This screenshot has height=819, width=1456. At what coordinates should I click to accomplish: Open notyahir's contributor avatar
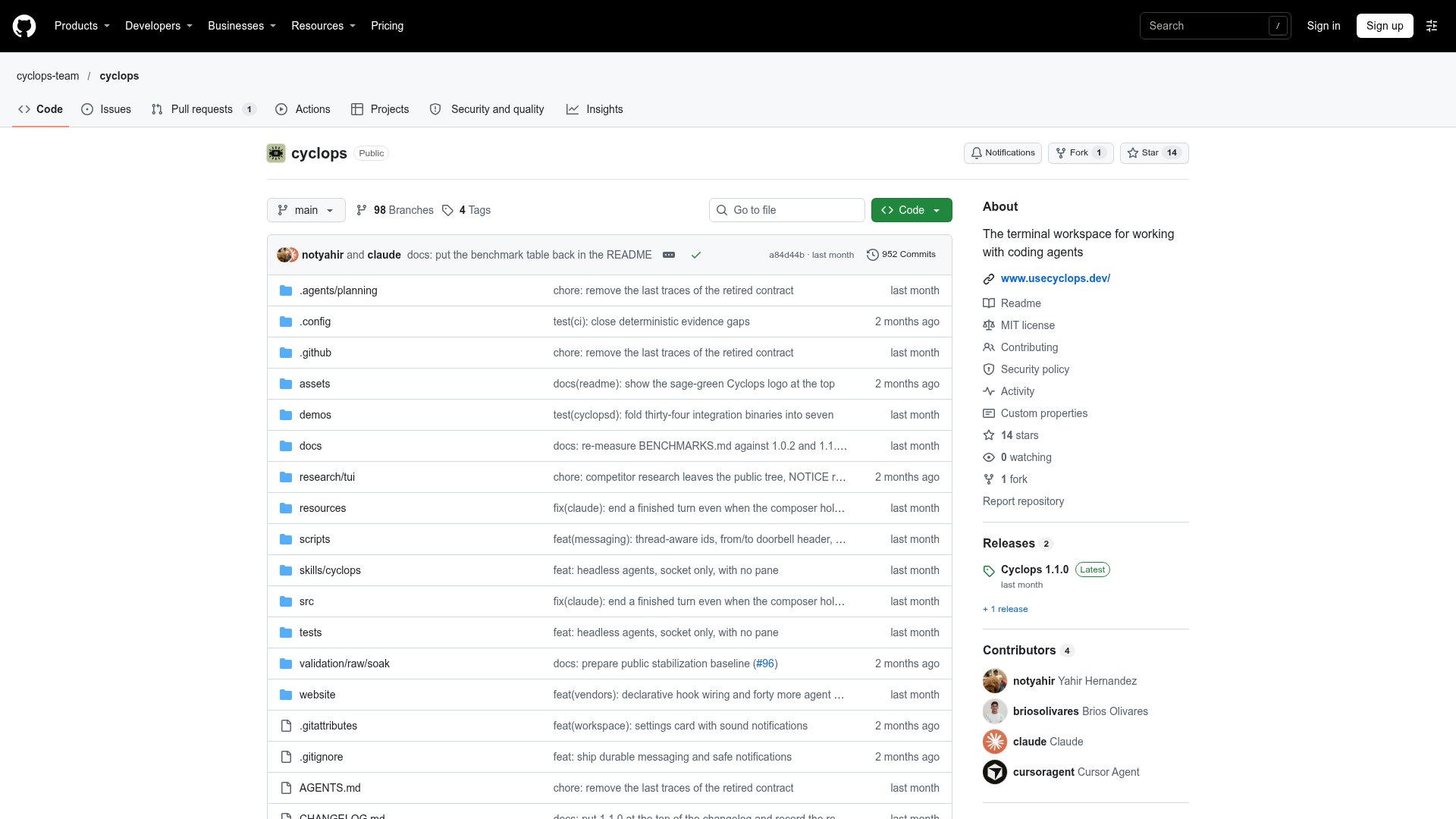pyautogui.click(x=995, y=681)
